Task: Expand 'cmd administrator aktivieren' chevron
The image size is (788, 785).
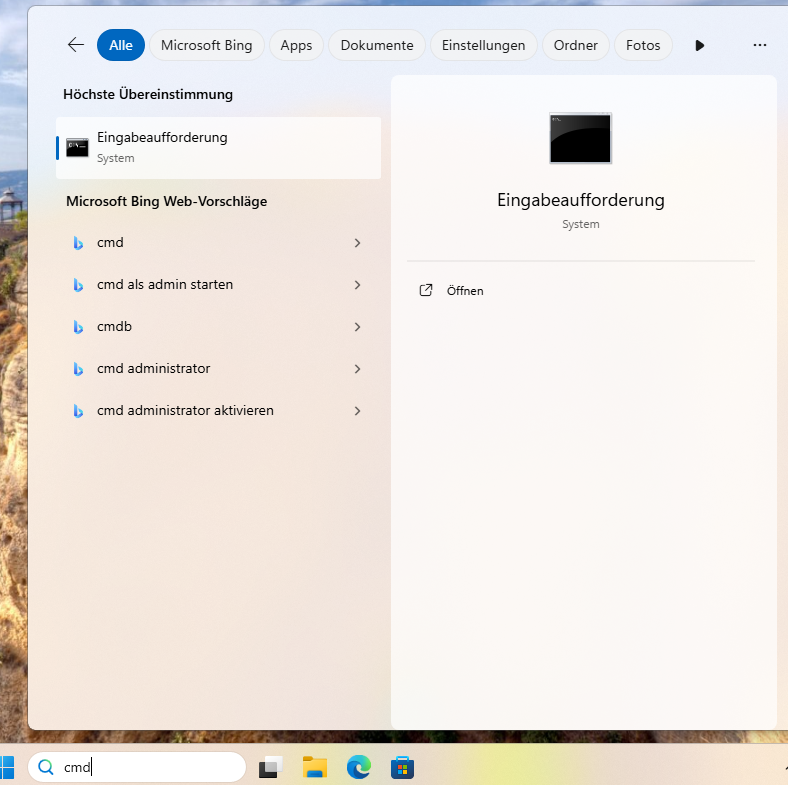Action: coord(357,411)
